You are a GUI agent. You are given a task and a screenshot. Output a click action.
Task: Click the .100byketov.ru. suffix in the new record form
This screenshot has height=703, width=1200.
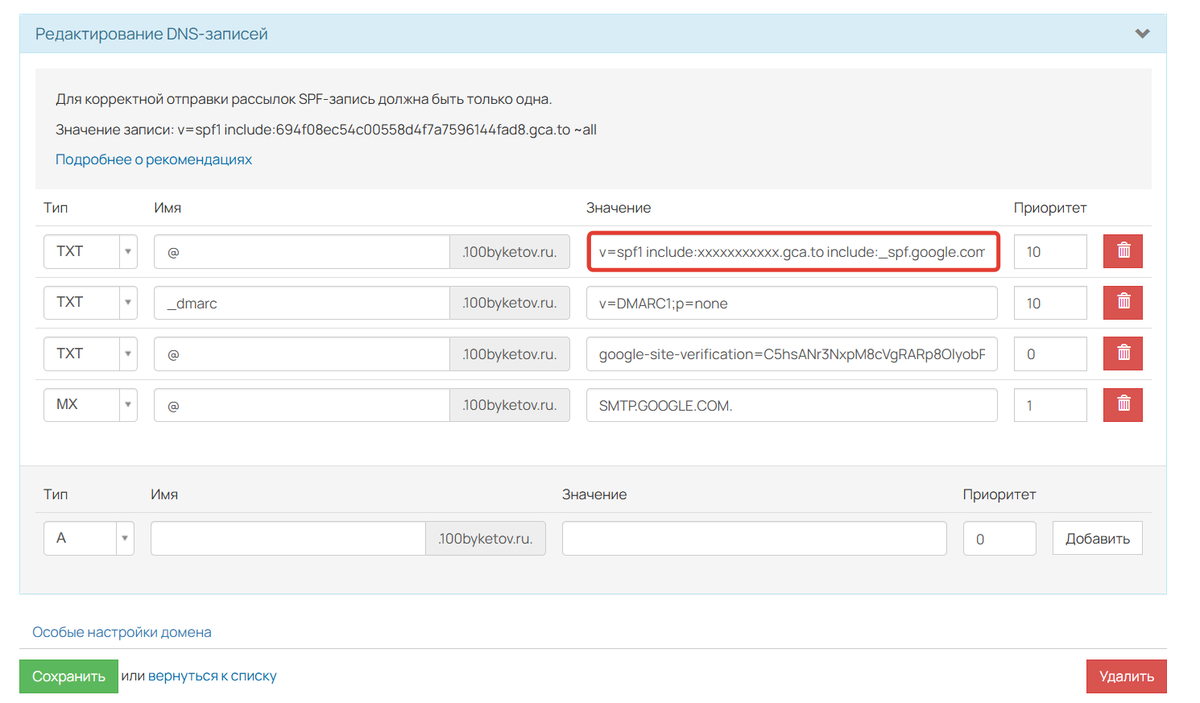(x=486, y=538)
